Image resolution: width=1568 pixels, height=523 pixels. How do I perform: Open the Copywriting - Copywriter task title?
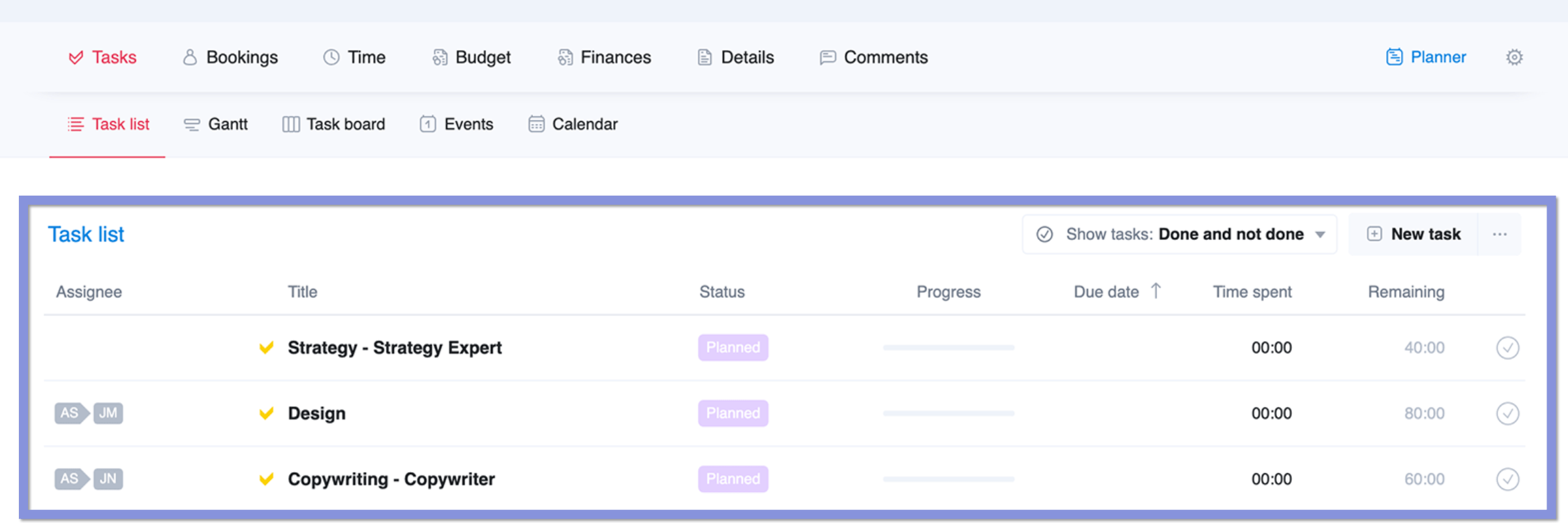click(x=391, y=479)
